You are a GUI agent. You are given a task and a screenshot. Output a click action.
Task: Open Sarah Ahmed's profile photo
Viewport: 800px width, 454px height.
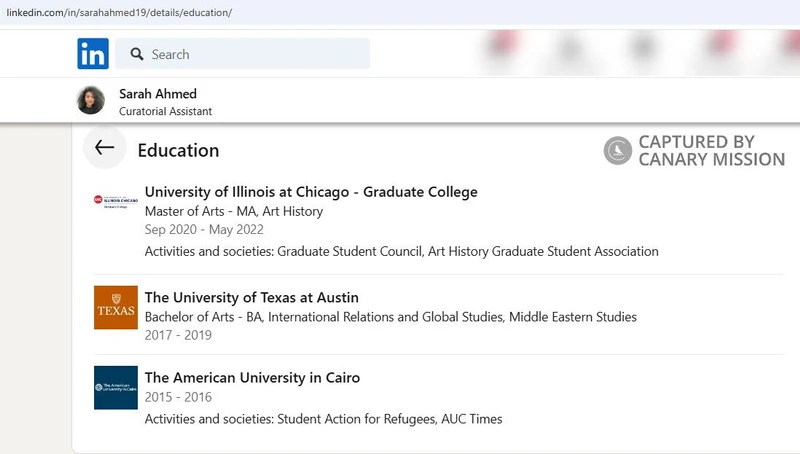click(x=91, y=100)
